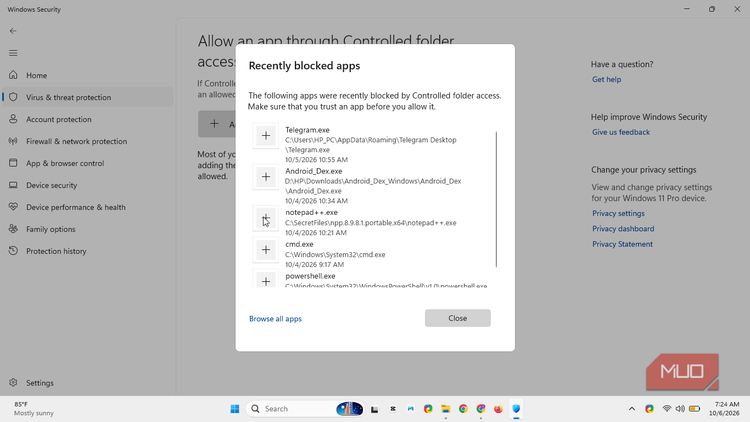The height and width of the screenshot is (422, 750).
Task: Open the clock and date flyout
Action: coord(724,409)
